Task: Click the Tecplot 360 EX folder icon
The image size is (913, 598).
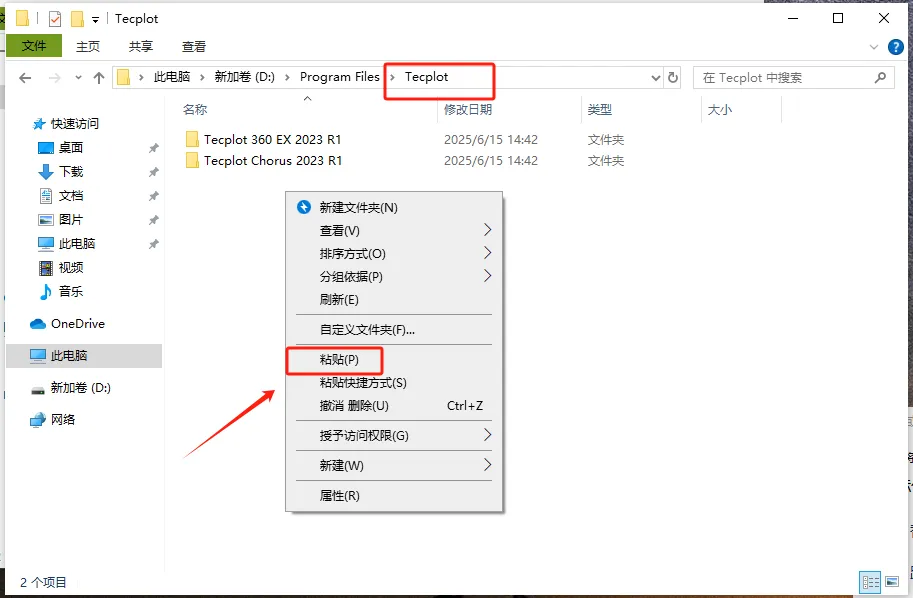Action: pyautogui.click(x=192, y=139)
